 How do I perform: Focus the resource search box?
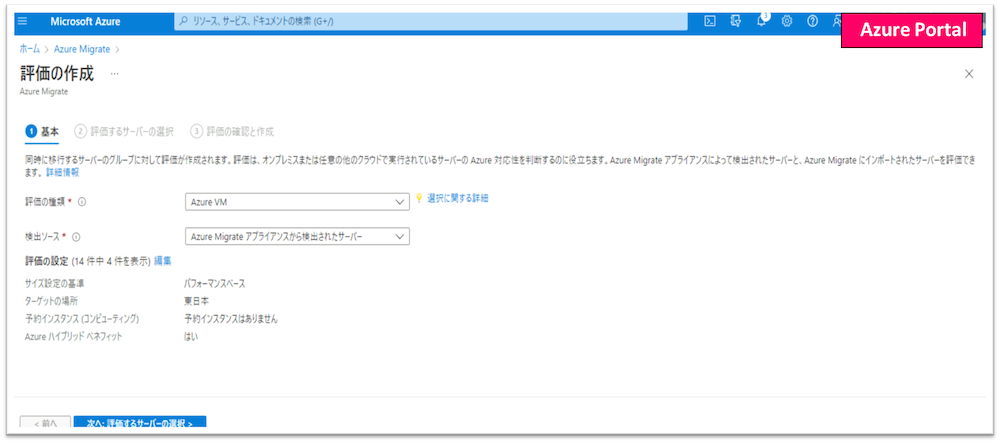coord(431,21)
